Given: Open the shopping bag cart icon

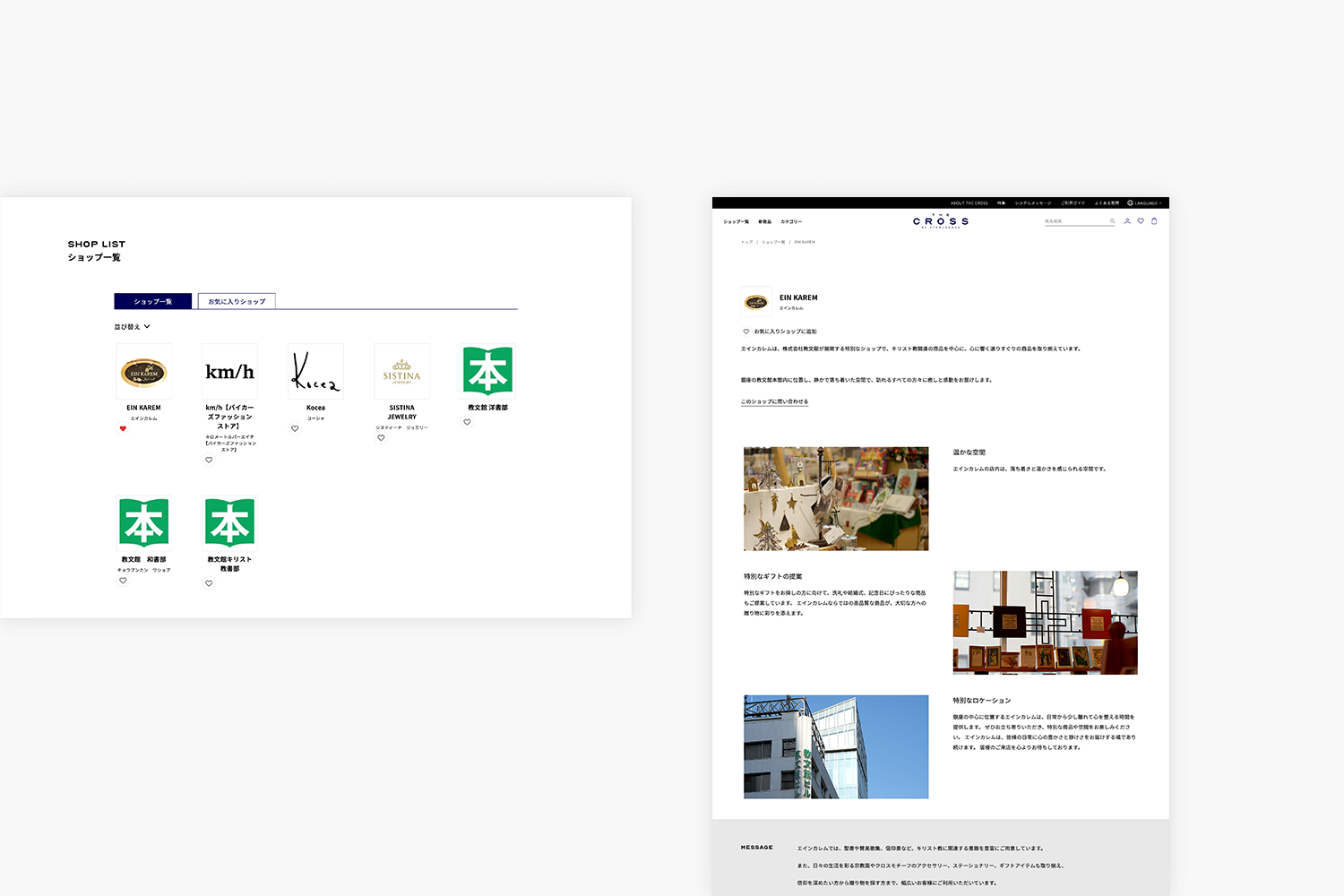Looking at the screenshot, I should [1154, 221].
